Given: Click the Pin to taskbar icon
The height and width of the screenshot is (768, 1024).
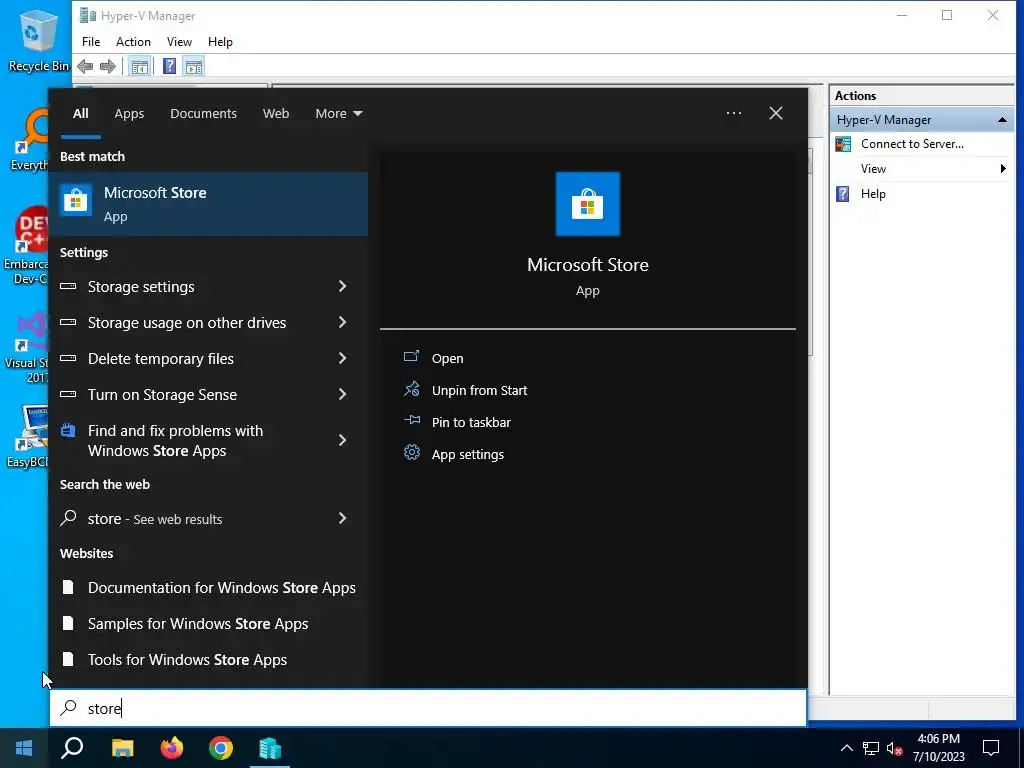Looking at the screenshot, I should (411, 421).
